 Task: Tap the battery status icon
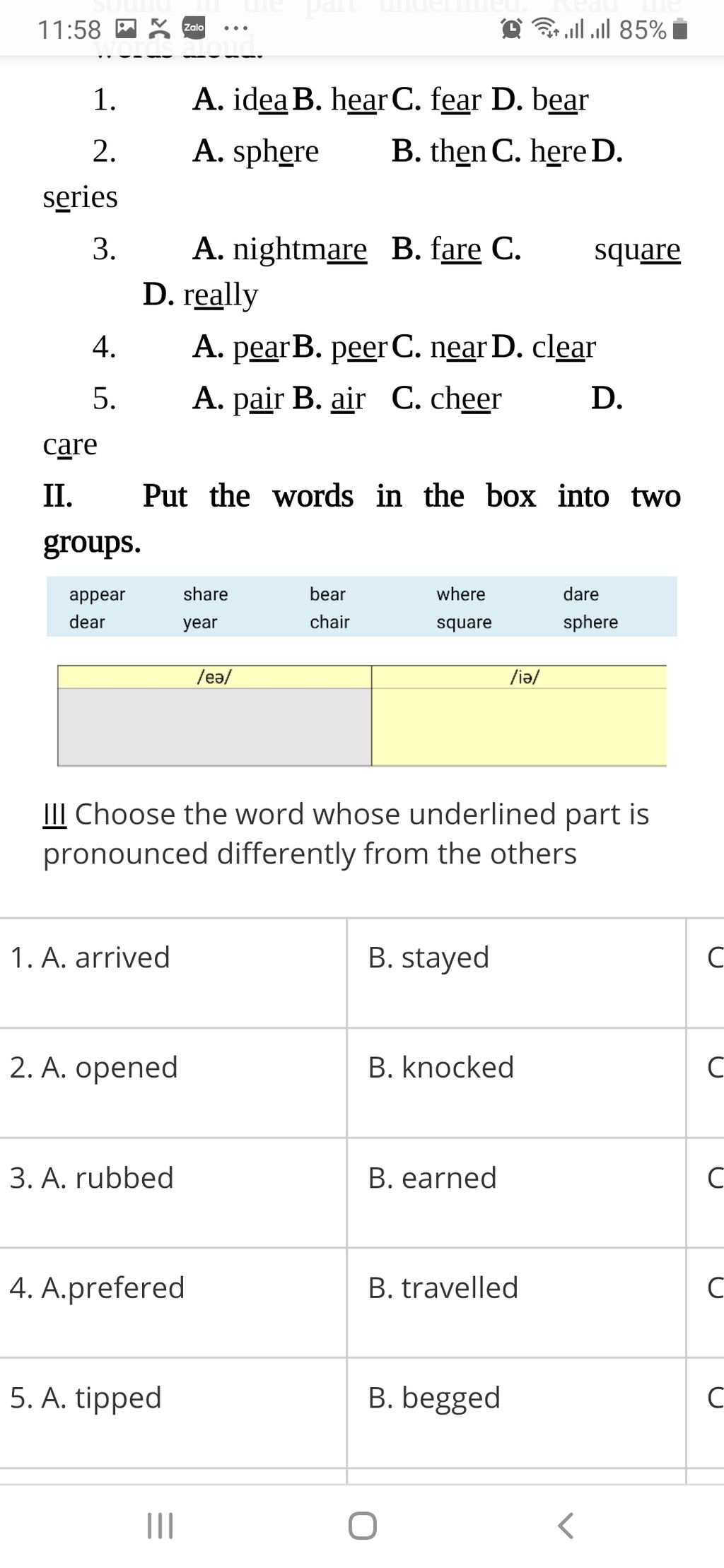coord(679,30)
